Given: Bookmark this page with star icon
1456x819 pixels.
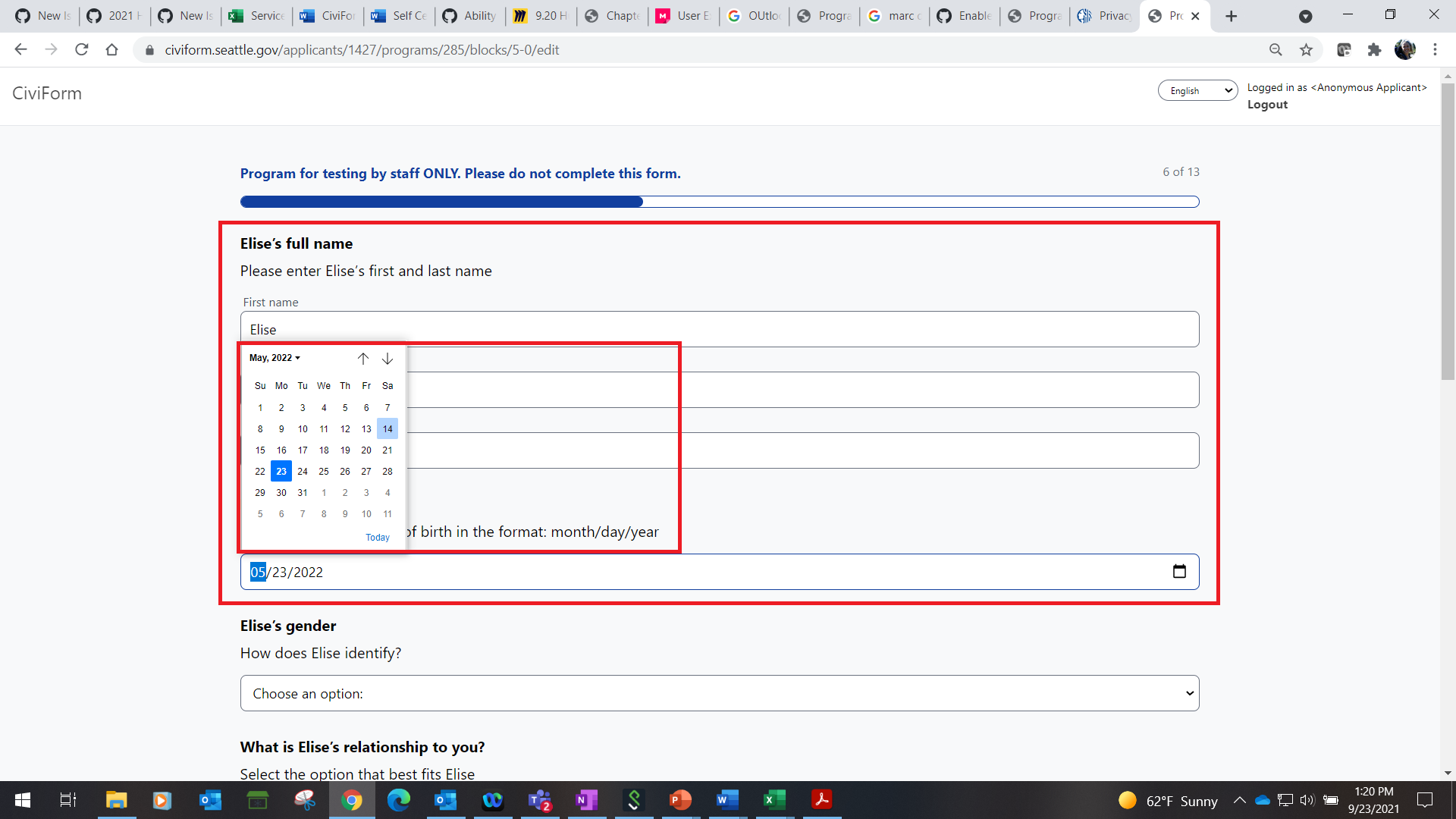Looking at the screenshot, I should (1306, 50).
